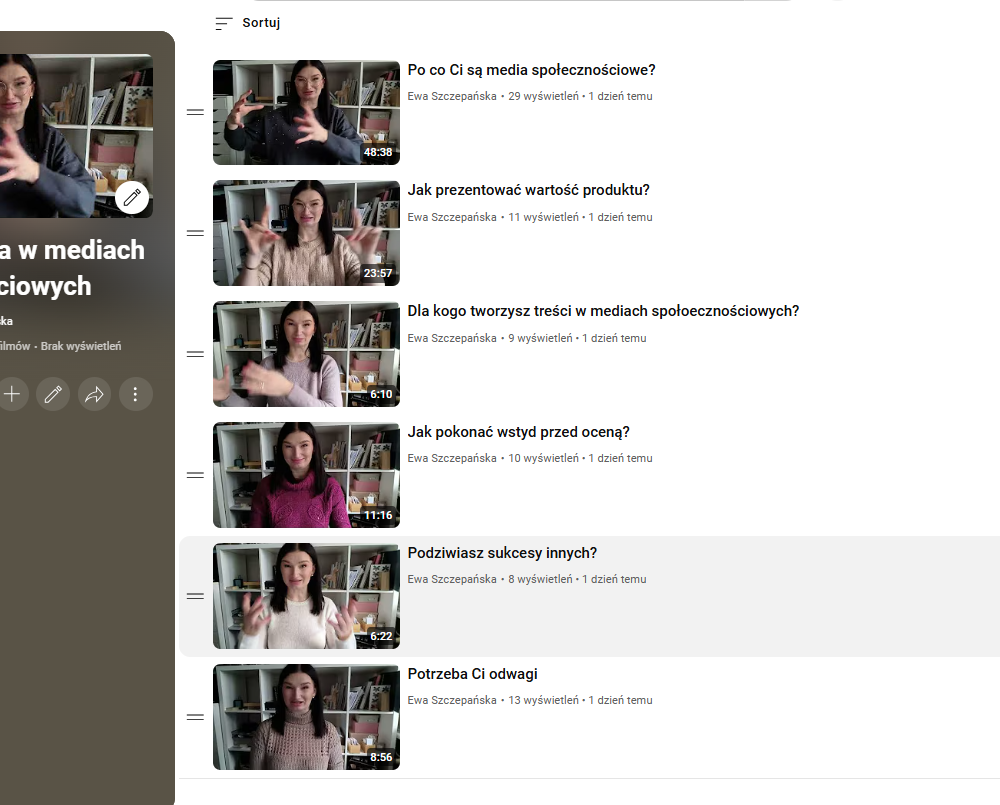Open 'Dla kogo tworzysz treści' video title
The width and height of the screenshot is (1000, 805).
click(x=603, y=311)
